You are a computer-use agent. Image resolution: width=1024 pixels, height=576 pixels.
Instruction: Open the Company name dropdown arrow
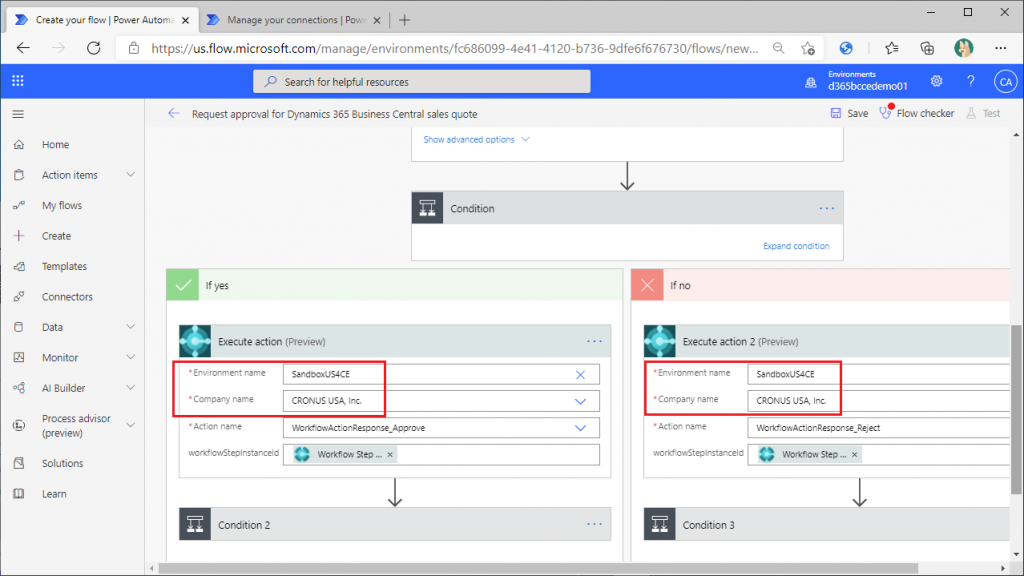581,402
